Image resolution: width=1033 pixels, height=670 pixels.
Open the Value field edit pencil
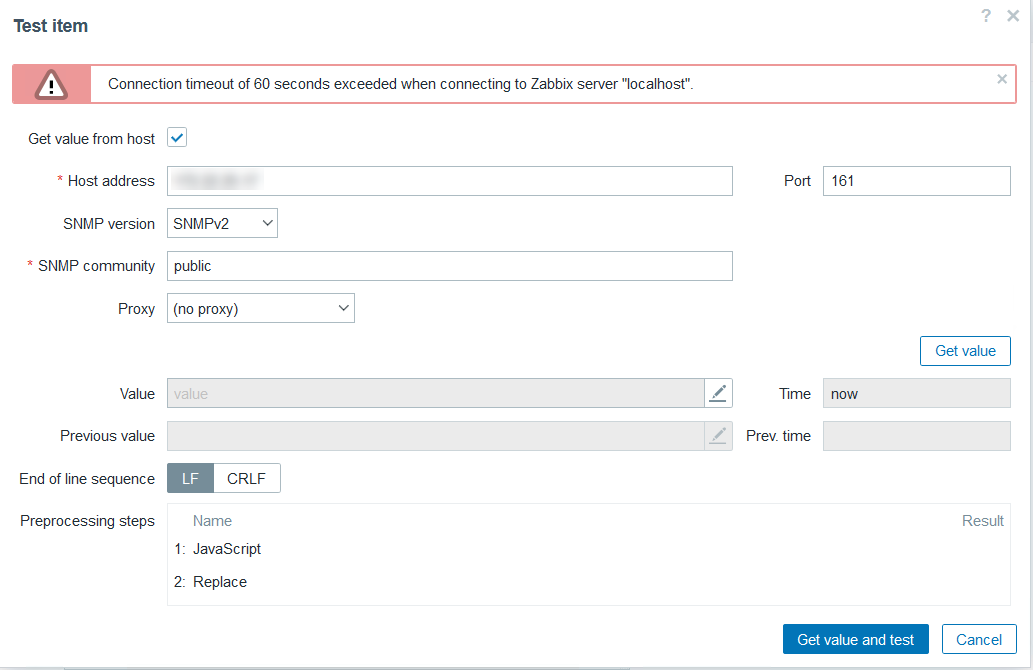tap(718, 393)
